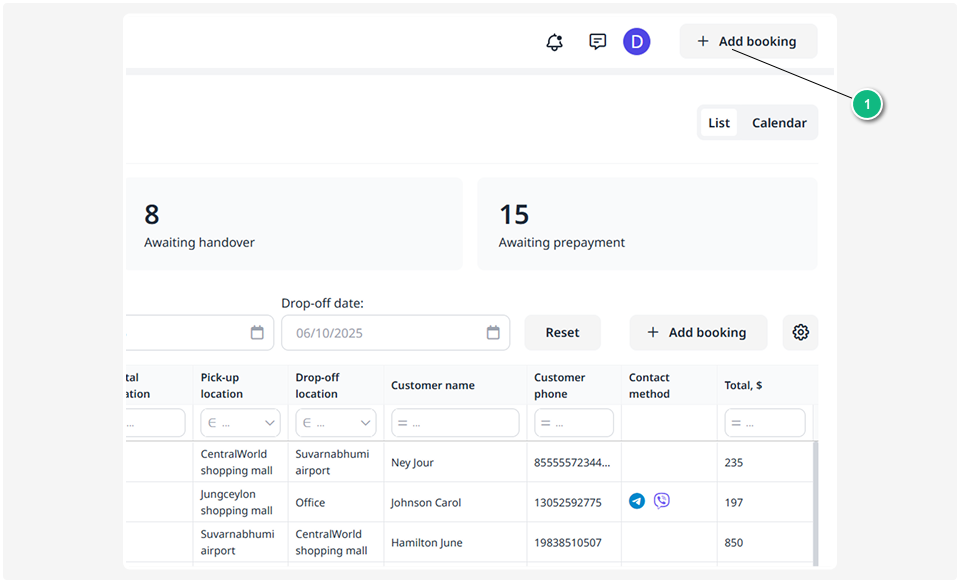Click the purple D profile avatar
The image size is (960, 583).
pyautogui.click(x=636, y=42)
